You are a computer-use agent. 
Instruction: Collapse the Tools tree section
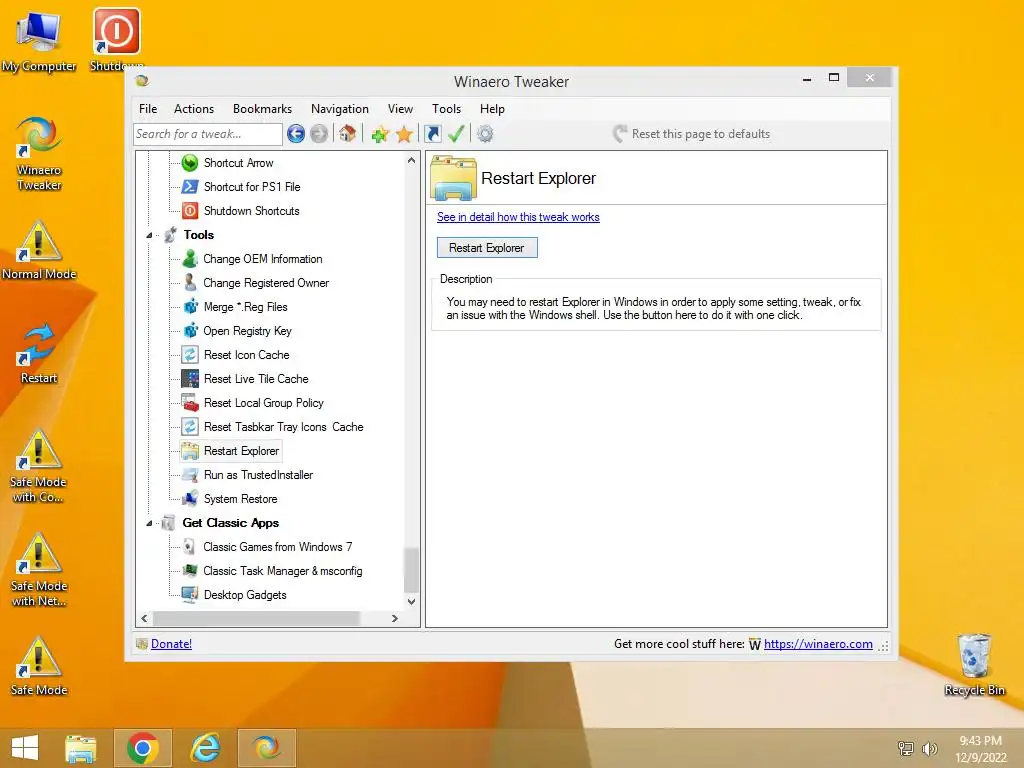tap(149, 235)
